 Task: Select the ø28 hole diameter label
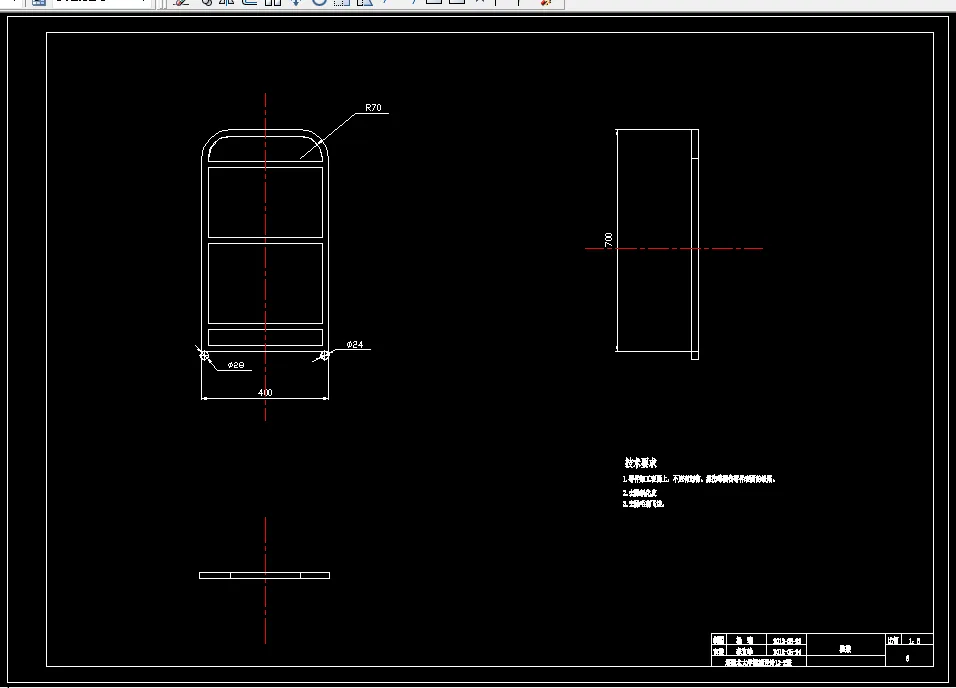pyautogui.click(x=236, y=365)
